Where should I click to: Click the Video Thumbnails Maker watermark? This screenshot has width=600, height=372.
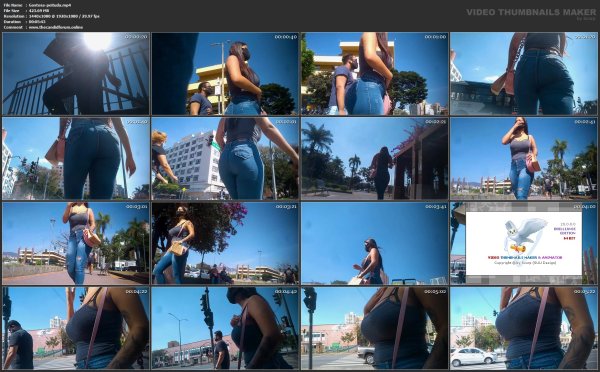tap(531, 13)
